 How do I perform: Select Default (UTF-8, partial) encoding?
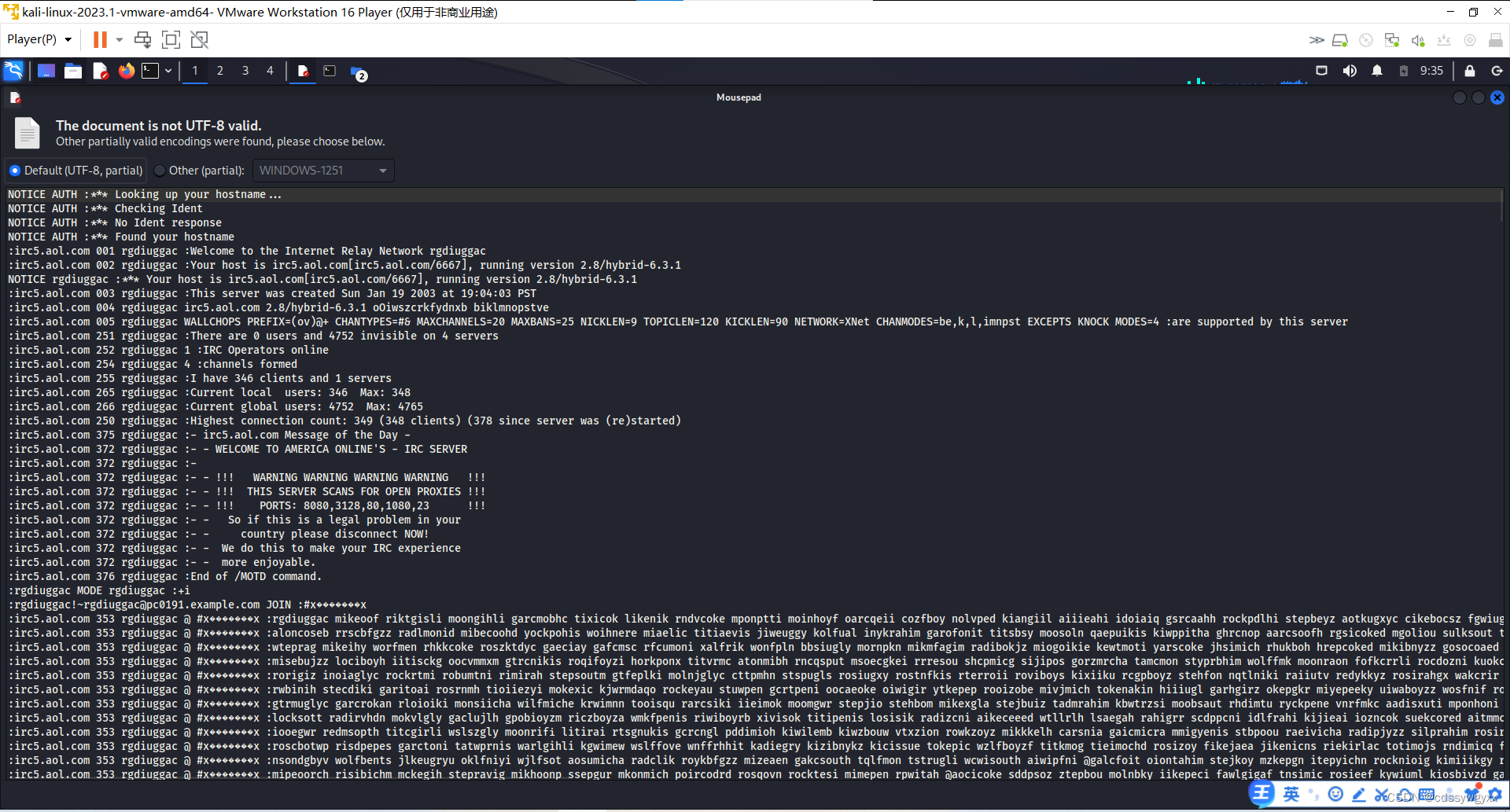(76, 171)
